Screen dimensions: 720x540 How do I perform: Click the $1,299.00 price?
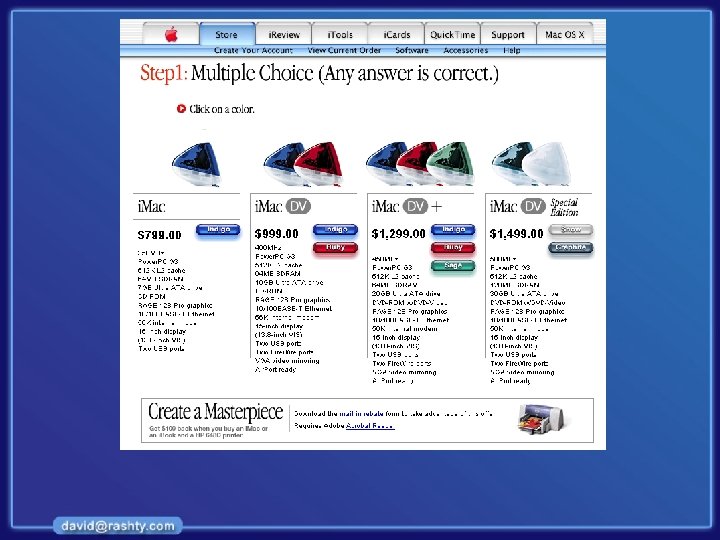[399, 234]
